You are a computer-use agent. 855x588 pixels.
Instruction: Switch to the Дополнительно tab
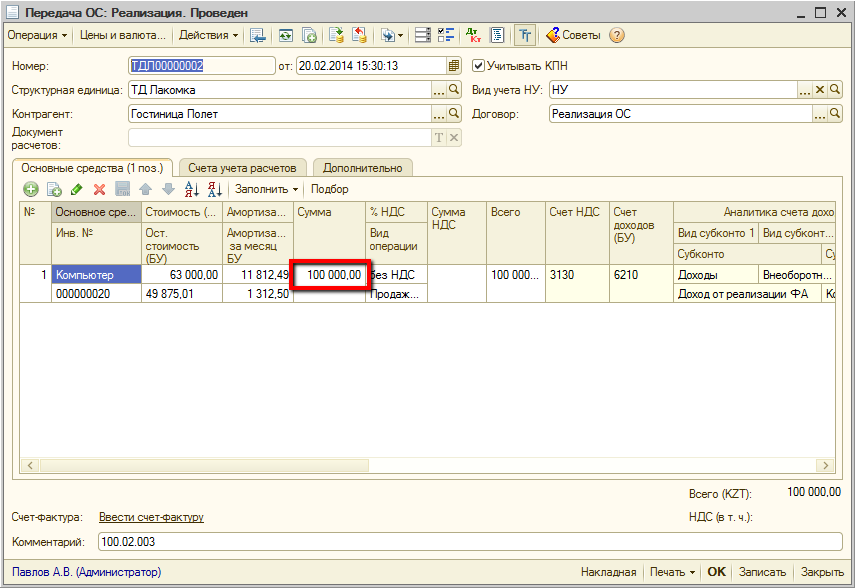pos(362,168)
